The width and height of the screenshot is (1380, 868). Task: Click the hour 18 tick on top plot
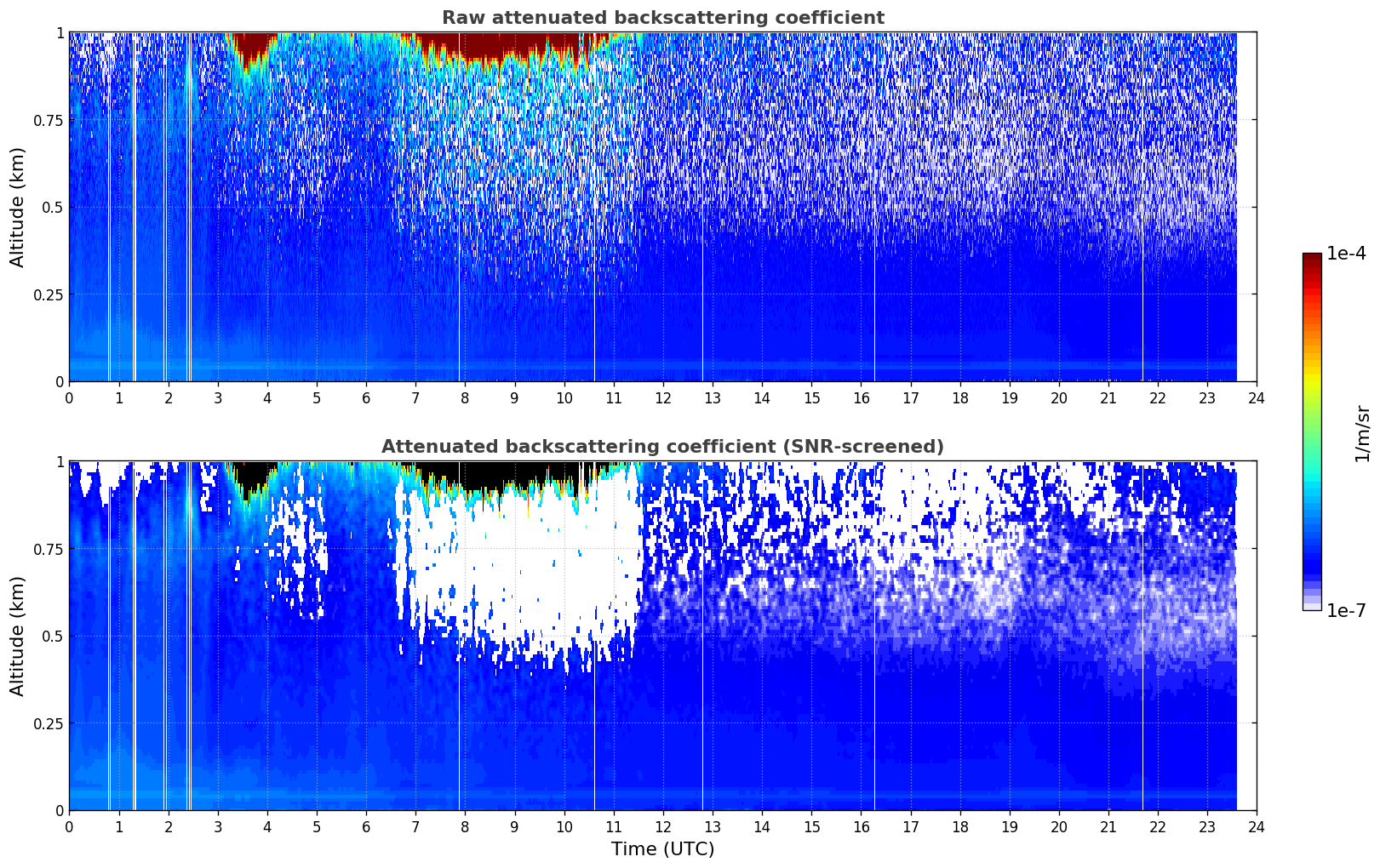coord(960,398)
